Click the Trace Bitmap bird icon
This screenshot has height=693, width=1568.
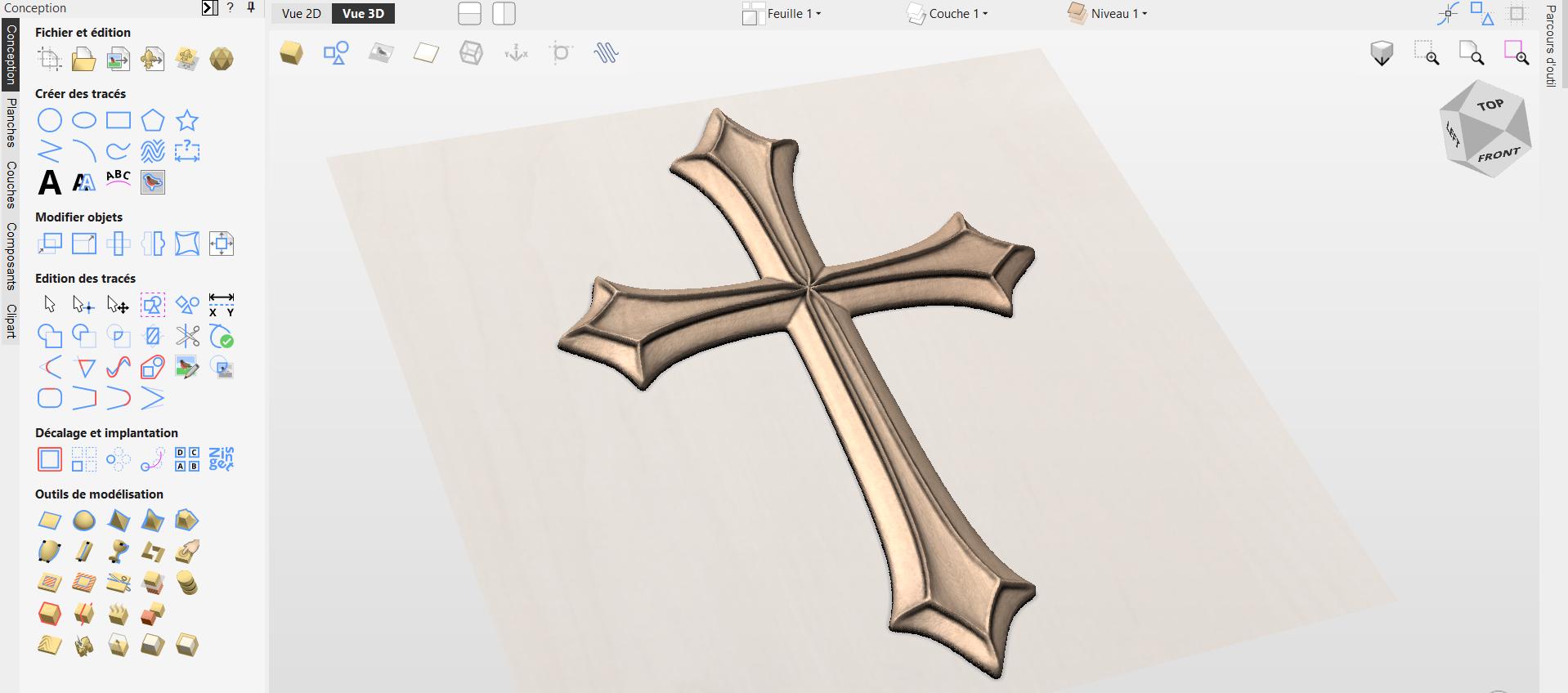(x=153, y=182)
